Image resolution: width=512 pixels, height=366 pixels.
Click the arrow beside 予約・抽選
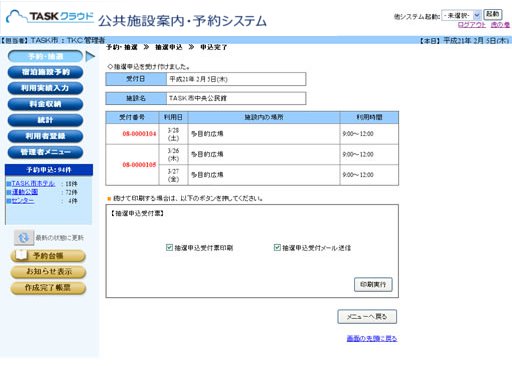pos(90,56)
